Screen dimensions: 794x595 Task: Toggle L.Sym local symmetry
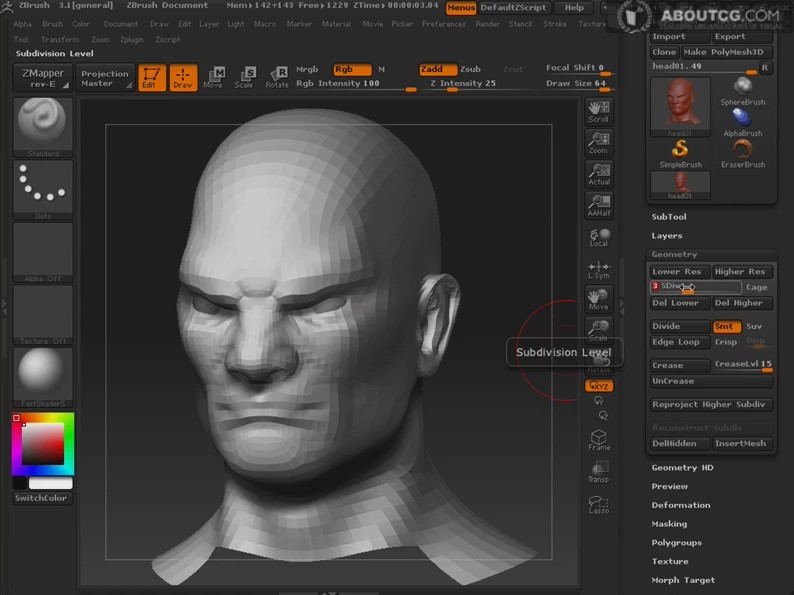(599, 269)
